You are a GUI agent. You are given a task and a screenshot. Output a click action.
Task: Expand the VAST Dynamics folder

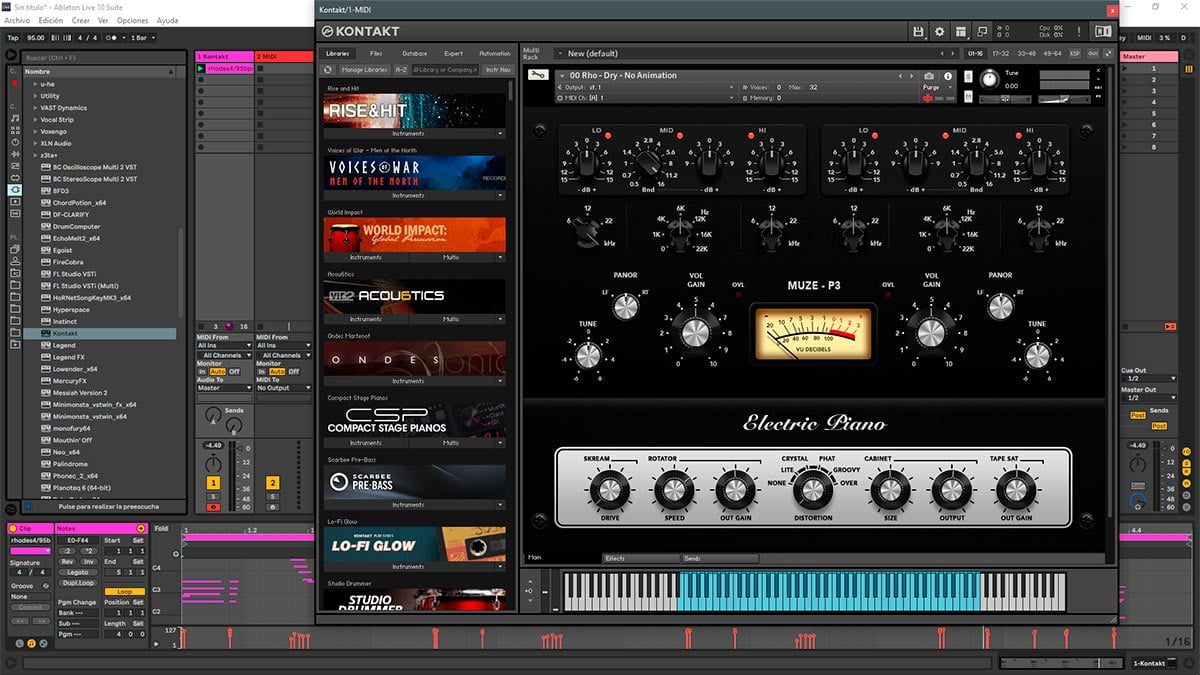(35, 107)
